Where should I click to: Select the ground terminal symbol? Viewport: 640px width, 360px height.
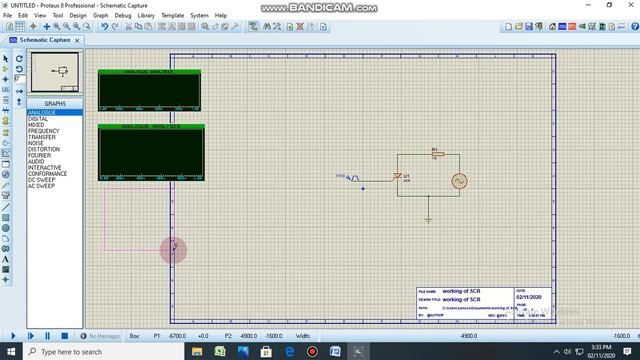pyautogui.click(x=428, y=220)
